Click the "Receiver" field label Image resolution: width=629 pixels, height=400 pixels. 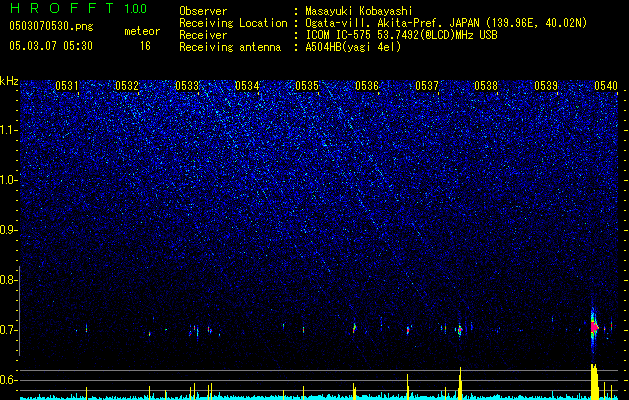[x=203, y=35]
